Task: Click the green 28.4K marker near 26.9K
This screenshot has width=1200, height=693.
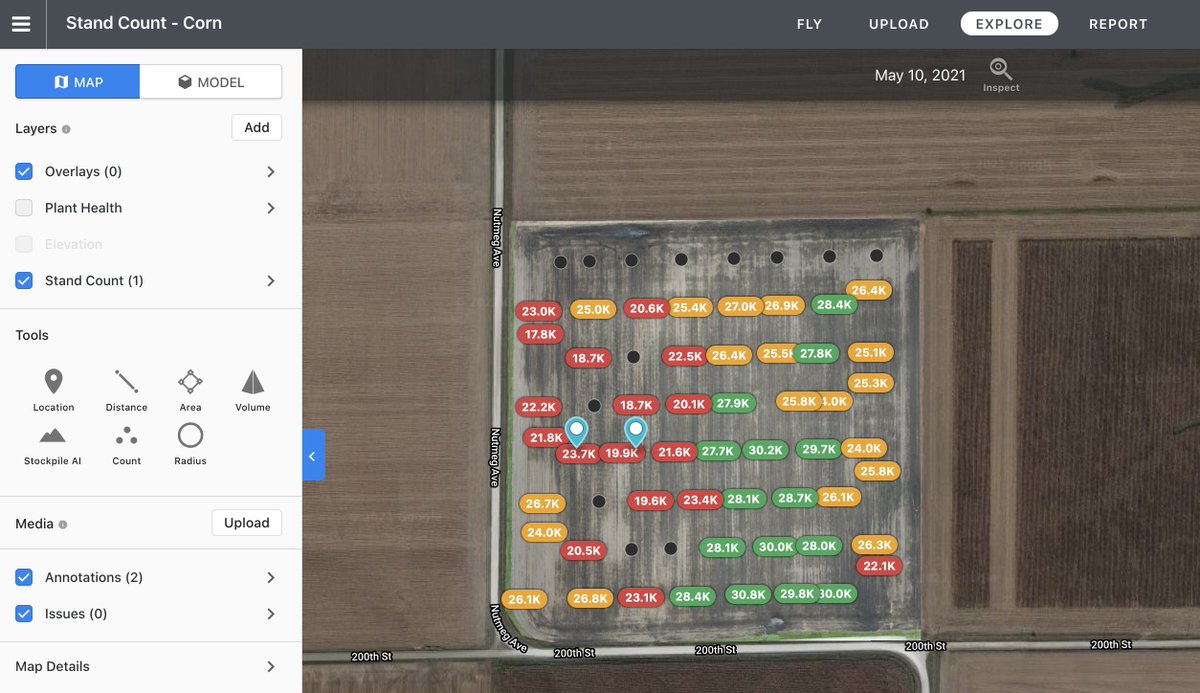Action: [834, 305]
